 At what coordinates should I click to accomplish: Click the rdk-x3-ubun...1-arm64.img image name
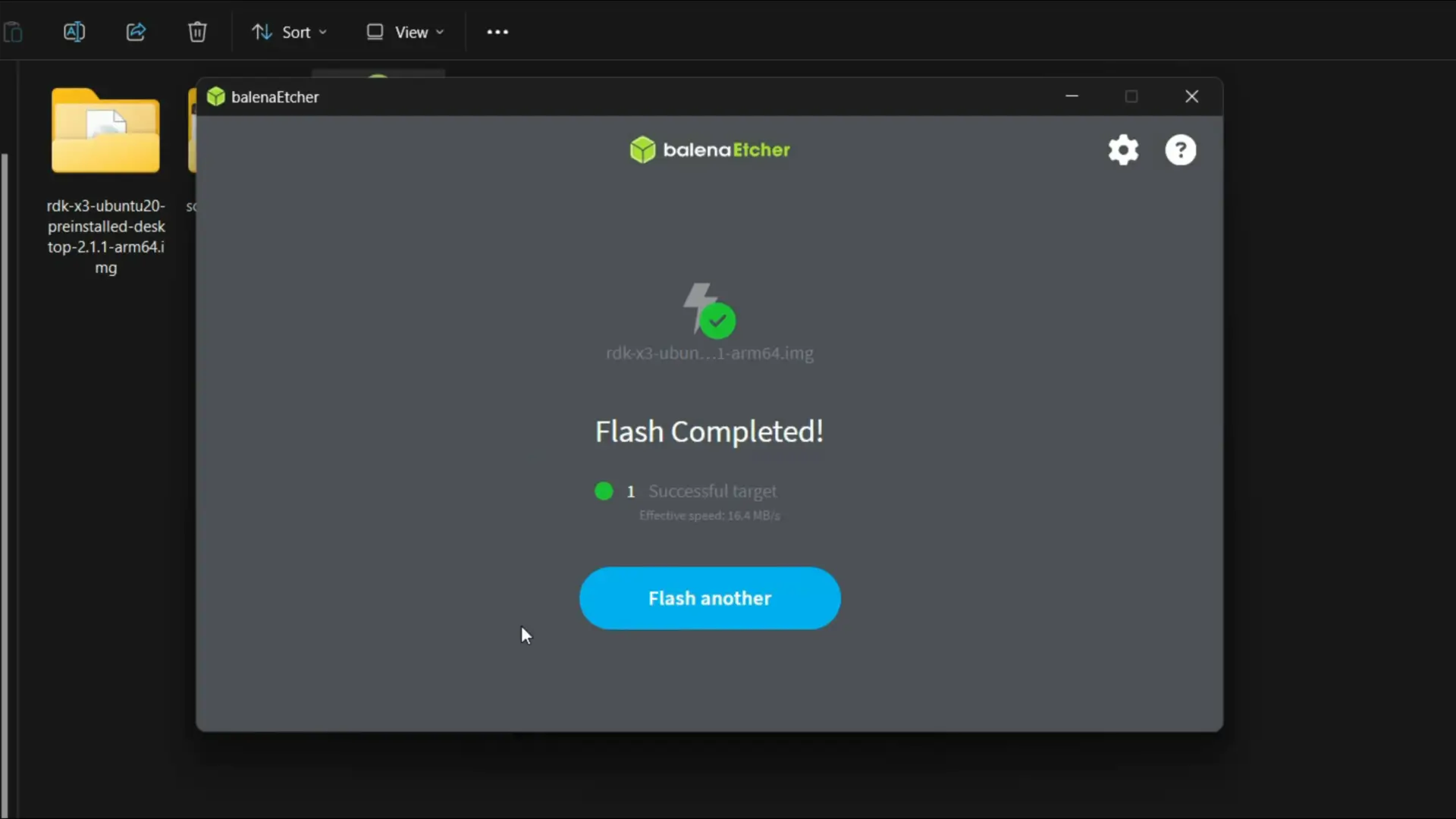coord(710,353)
